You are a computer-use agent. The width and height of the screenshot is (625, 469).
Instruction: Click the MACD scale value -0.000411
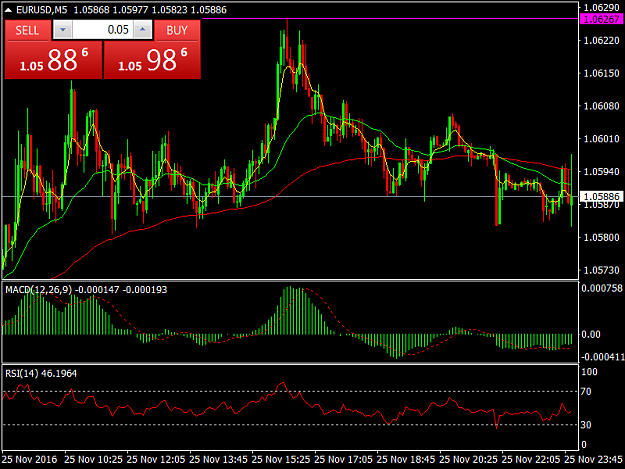[x=603, y=357]
